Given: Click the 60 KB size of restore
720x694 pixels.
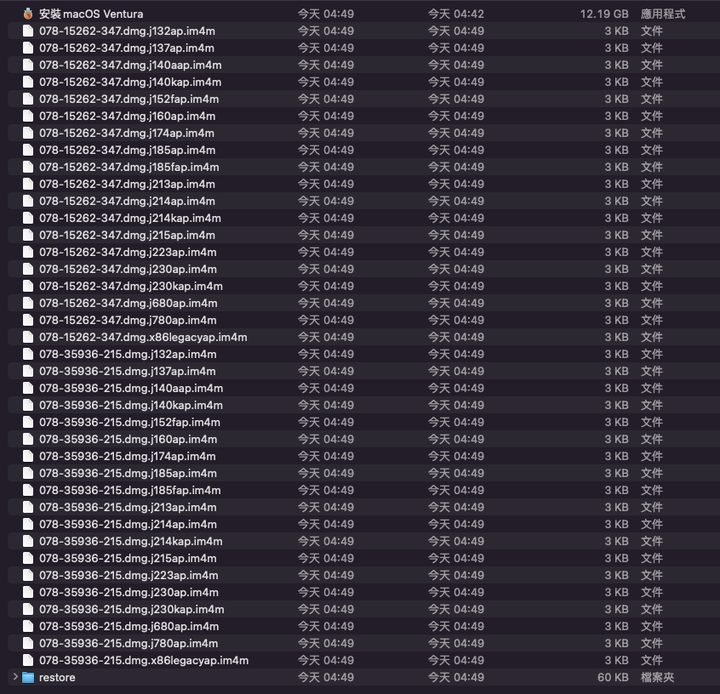Looking at the screenshot, I should tap(613, 677).
